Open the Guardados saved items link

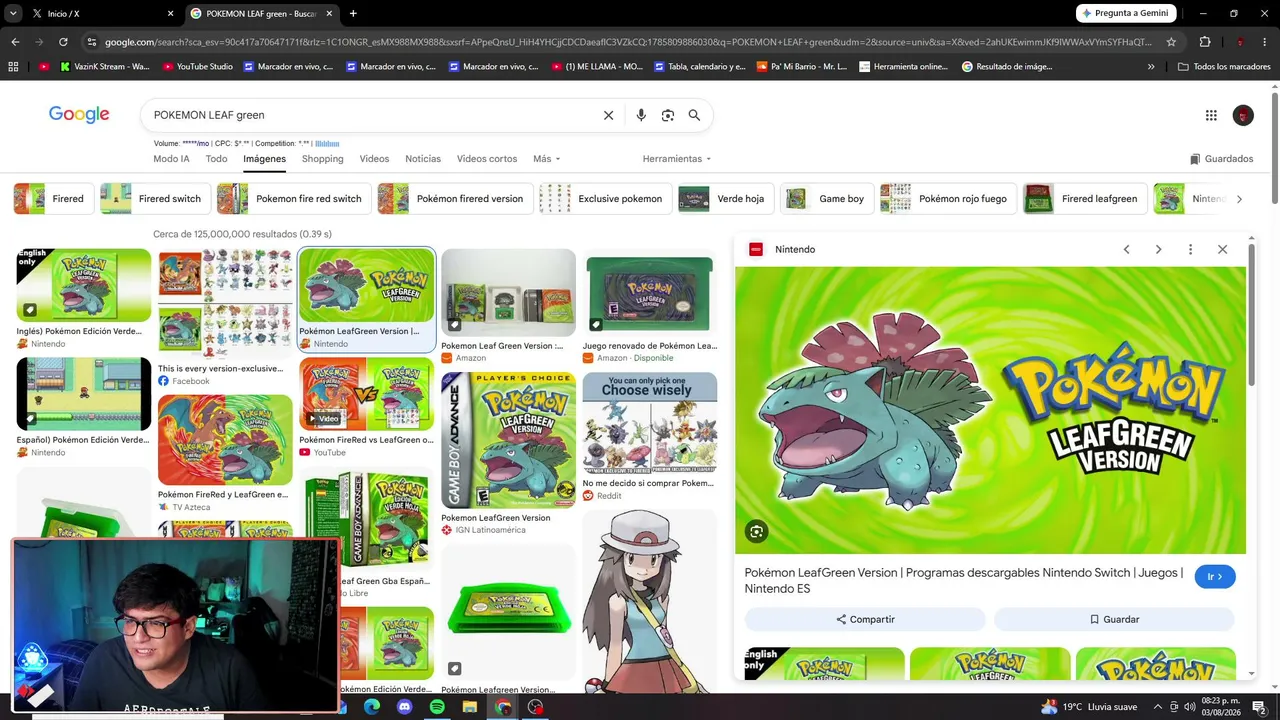(1221, 159)
